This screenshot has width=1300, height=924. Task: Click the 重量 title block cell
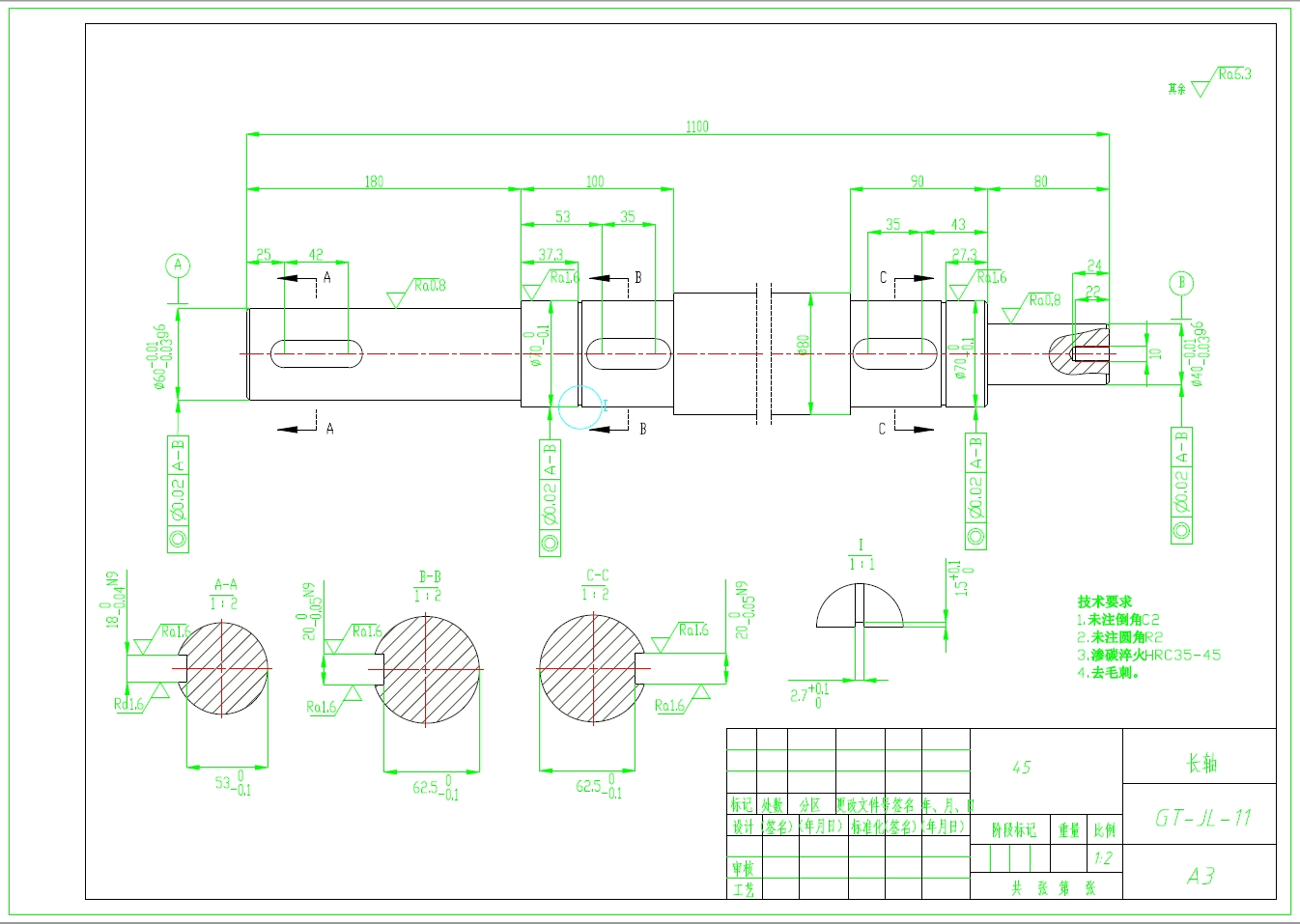pos(1069,830)
